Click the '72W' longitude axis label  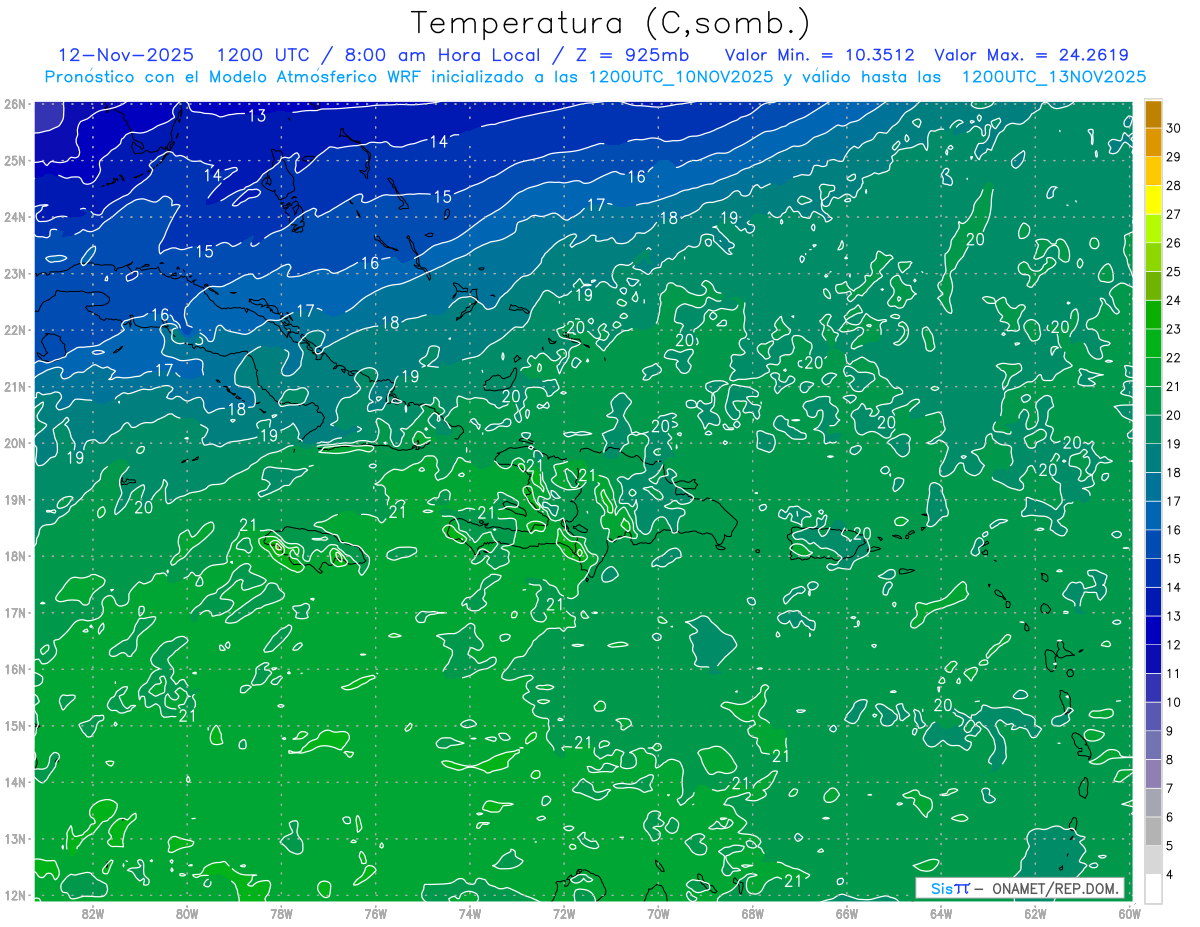(564, 913)
